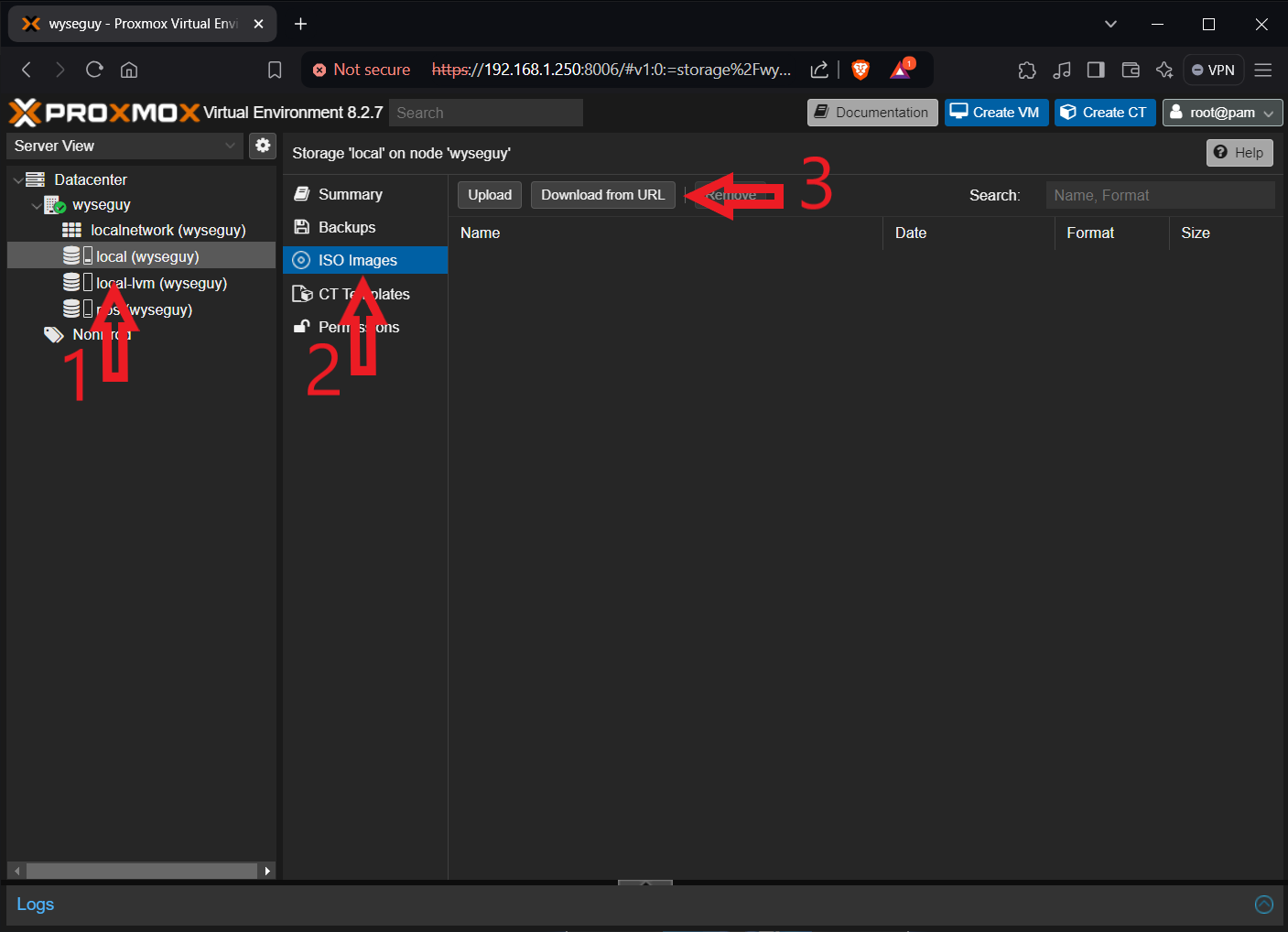Viewport: 1288px width, 932px height.
Task: Click Download from URL button
Action: pos(602,195)
